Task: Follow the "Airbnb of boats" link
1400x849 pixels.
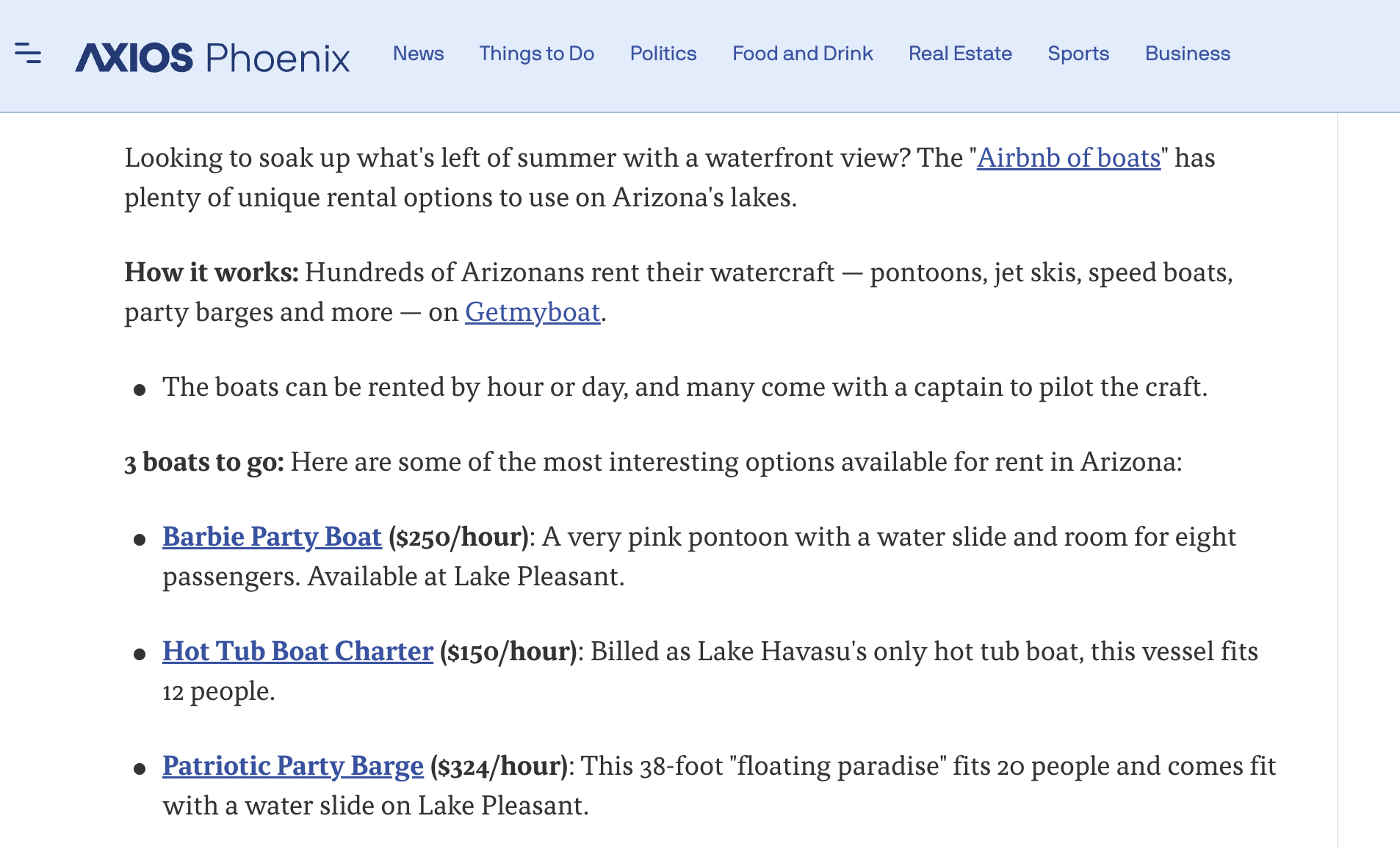Action: [1068, 158]
